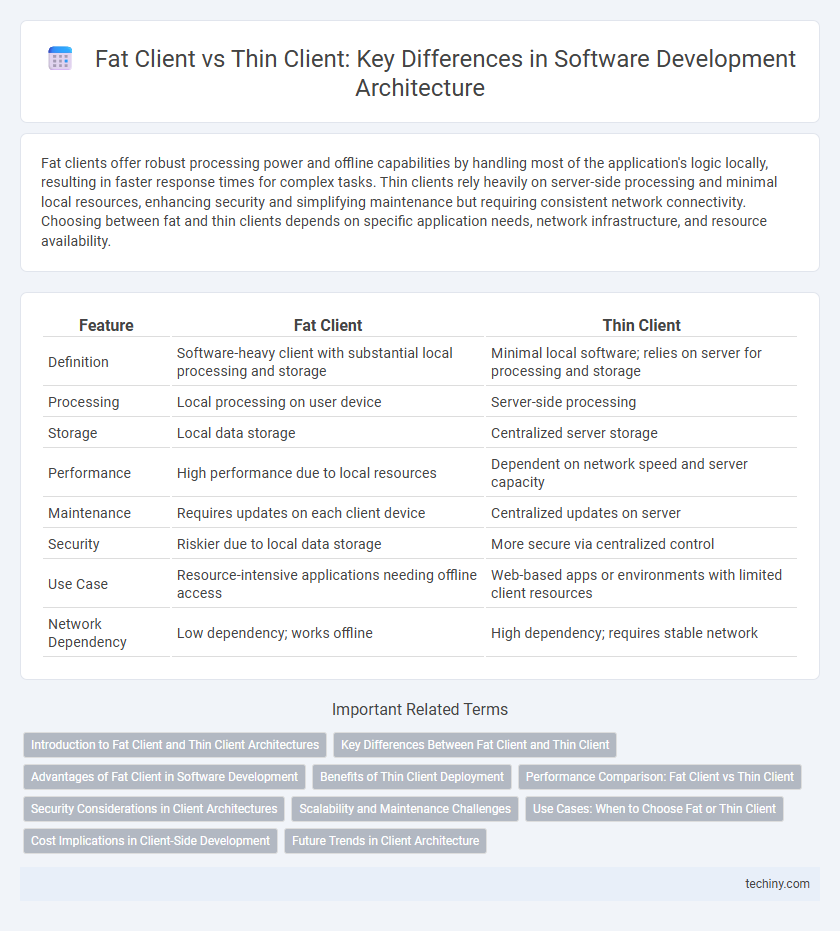Click the techiny.com footer text
The width and height of the screenshot is (840, 931).
pos(777,884)
